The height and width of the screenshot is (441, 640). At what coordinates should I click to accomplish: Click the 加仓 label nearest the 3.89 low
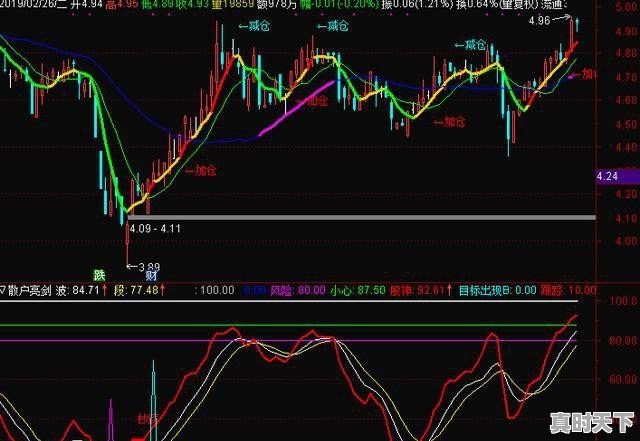tap(201, 170)
